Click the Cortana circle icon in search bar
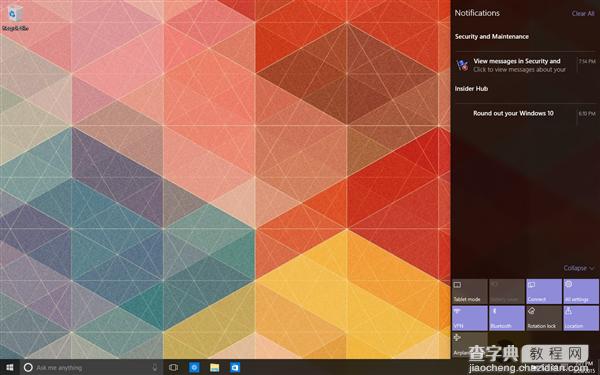Screen dimensions: 600x375 [x=28, y=368]
